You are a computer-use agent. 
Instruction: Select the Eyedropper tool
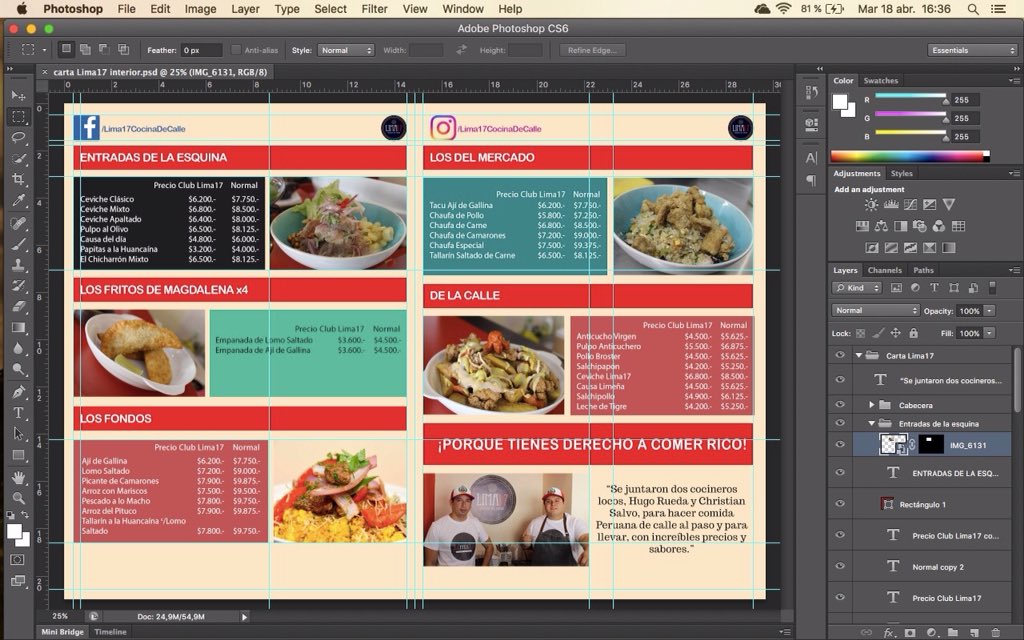[18, 200]
